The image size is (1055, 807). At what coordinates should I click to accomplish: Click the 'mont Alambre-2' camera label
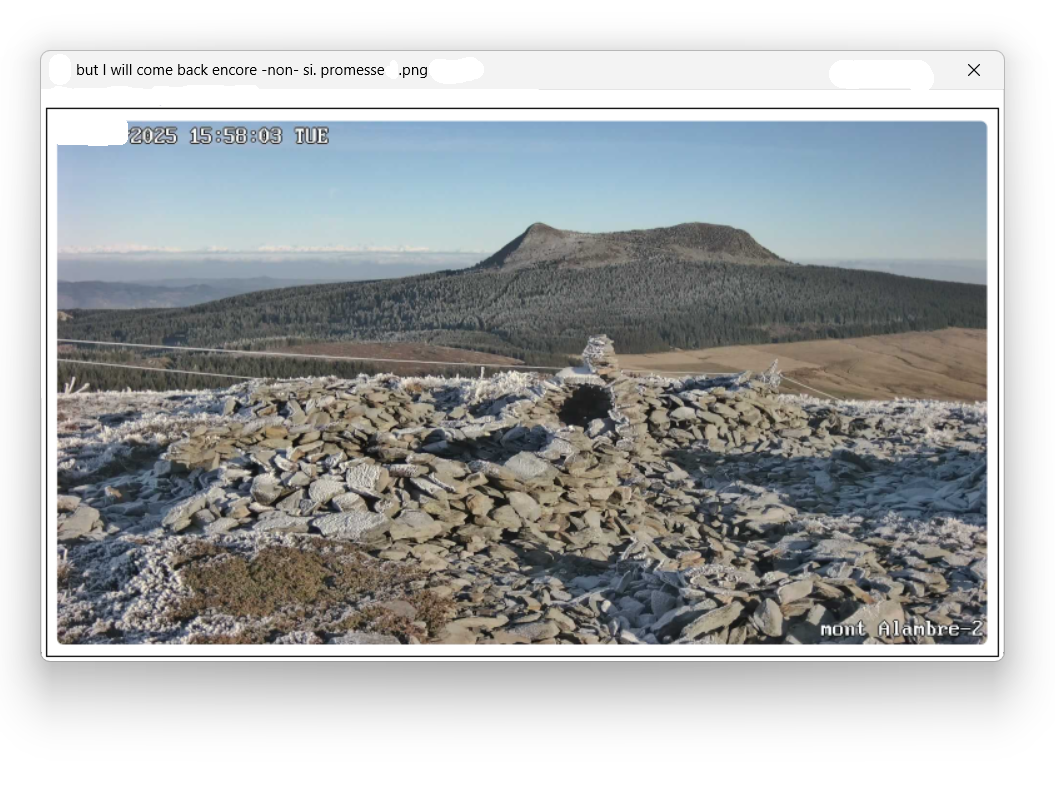click(900, 629)
